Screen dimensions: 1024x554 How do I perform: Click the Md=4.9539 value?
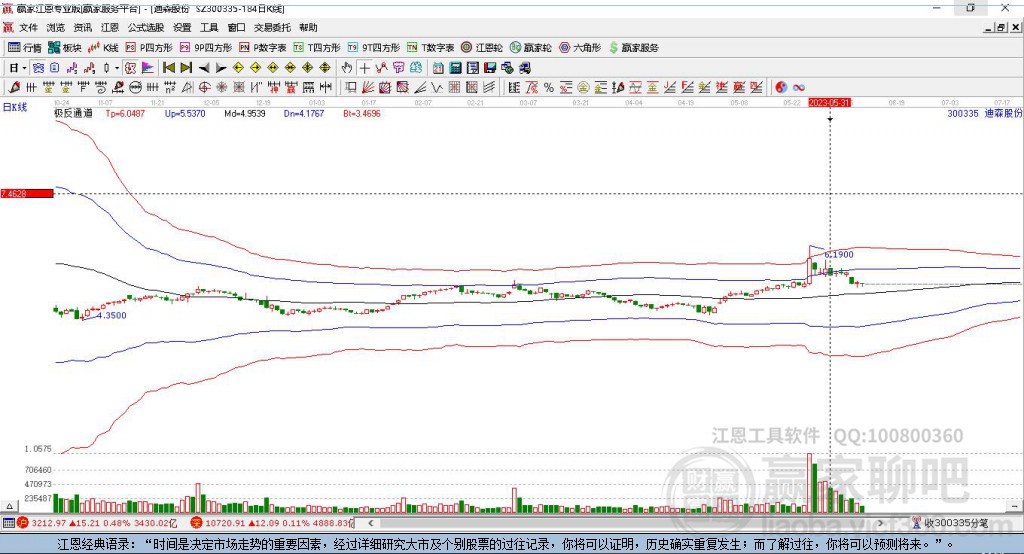pyautogui.click(x=245, y=113)
